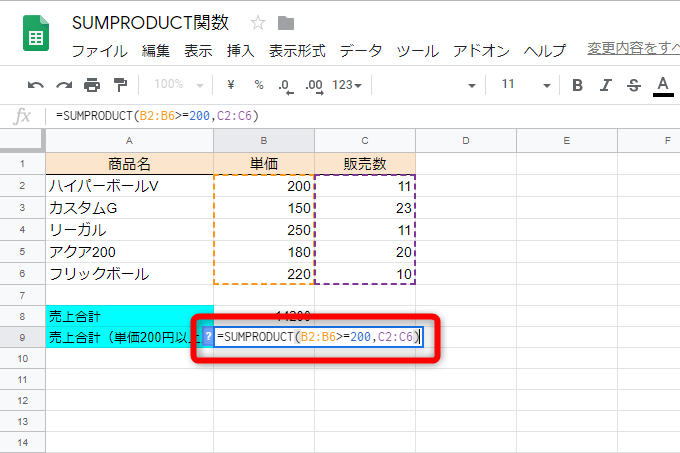The width and height of the screenshot is (680, 453).
Task: Click the print icon
Action: (92, 85)
